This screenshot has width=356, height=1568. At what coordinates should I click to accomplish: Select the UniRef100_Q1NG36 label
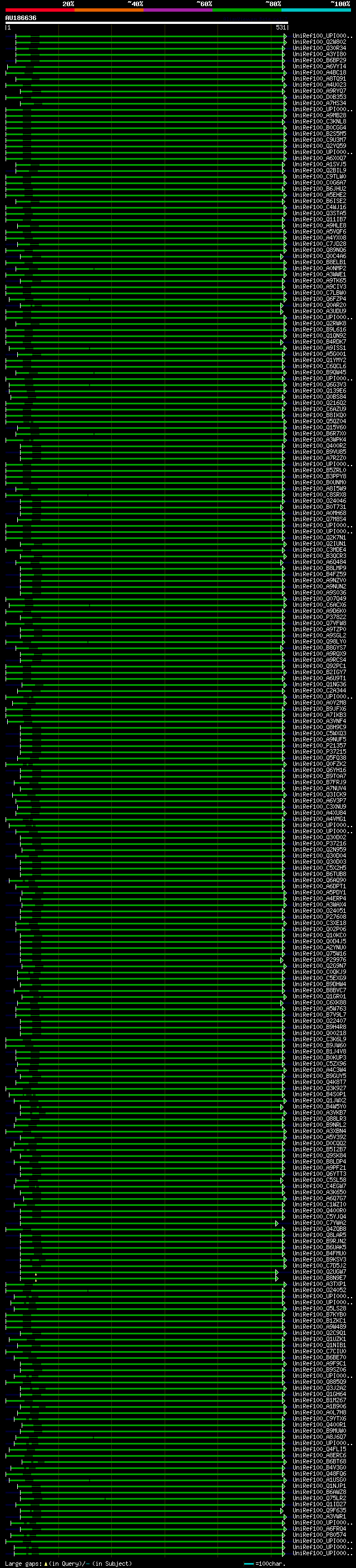319,684
